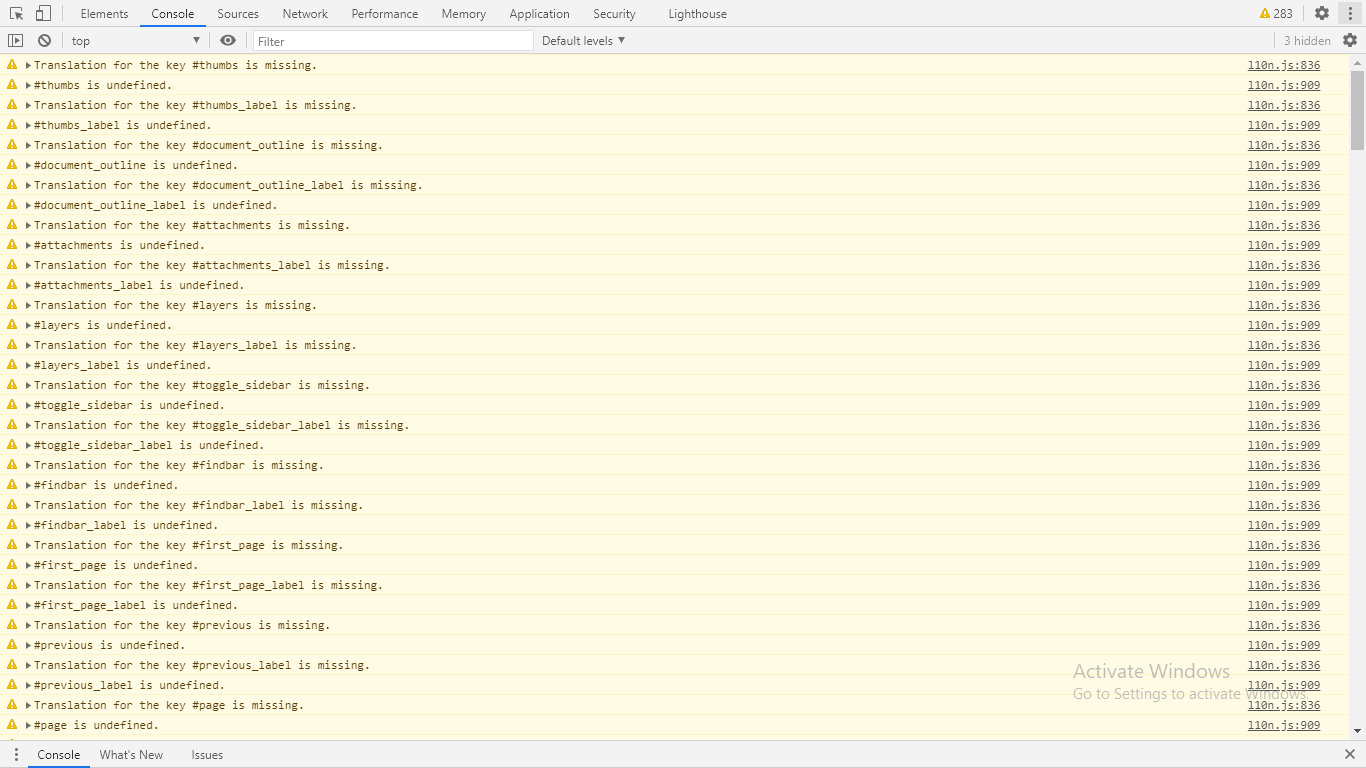Click the 283 warnings counter badge
This screenshot has width=1366, height=768.
pos(1276,13)
